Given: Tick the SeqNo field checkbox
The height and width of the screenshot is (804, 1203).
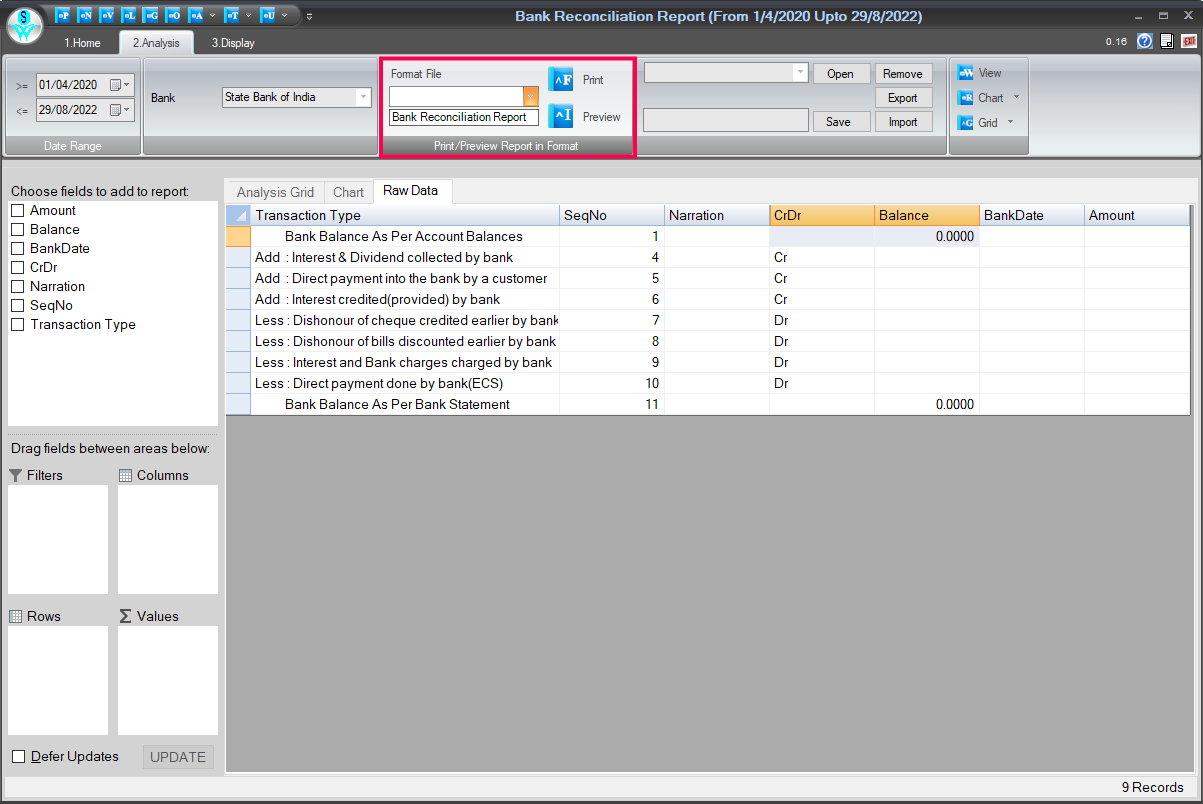Looking at the screenshot, I should tap(18, 306).
